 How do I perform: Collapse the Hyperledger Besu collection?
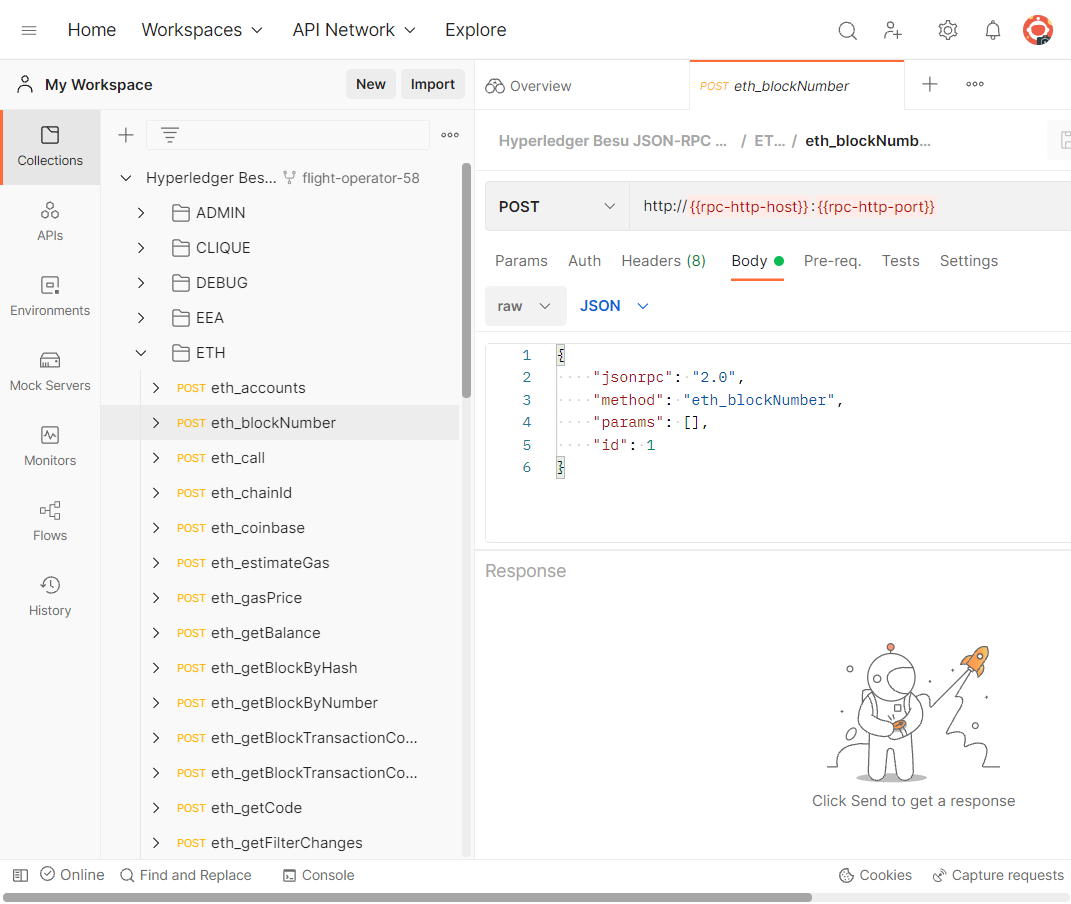click(x=126, y=178)
